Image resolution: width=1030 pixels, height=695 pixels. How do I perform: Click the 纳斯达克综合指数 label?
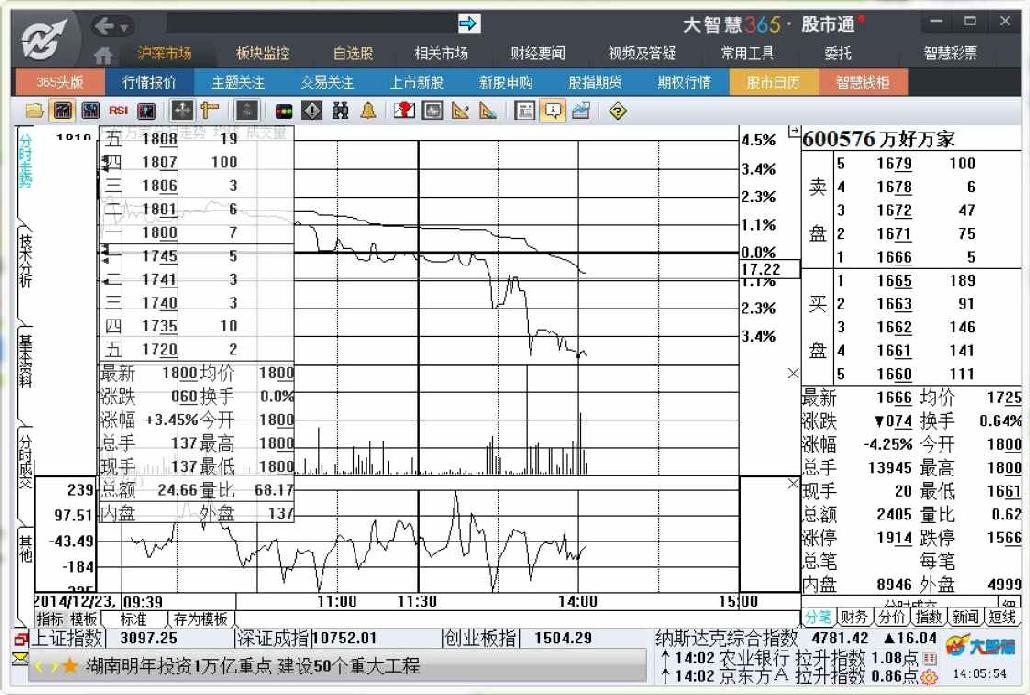click(726, 638)
